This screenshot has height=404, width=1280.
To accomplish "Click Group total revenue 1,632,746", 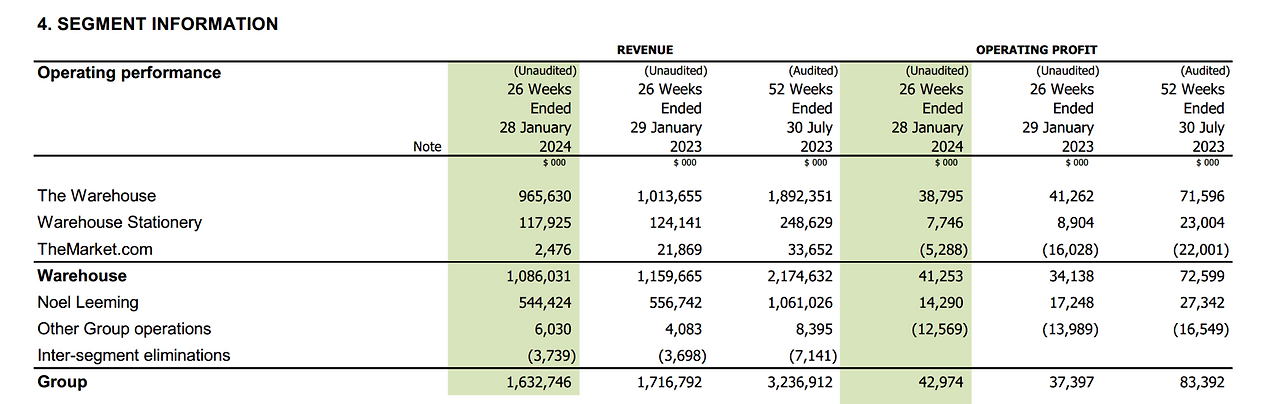I will [539, 383].
